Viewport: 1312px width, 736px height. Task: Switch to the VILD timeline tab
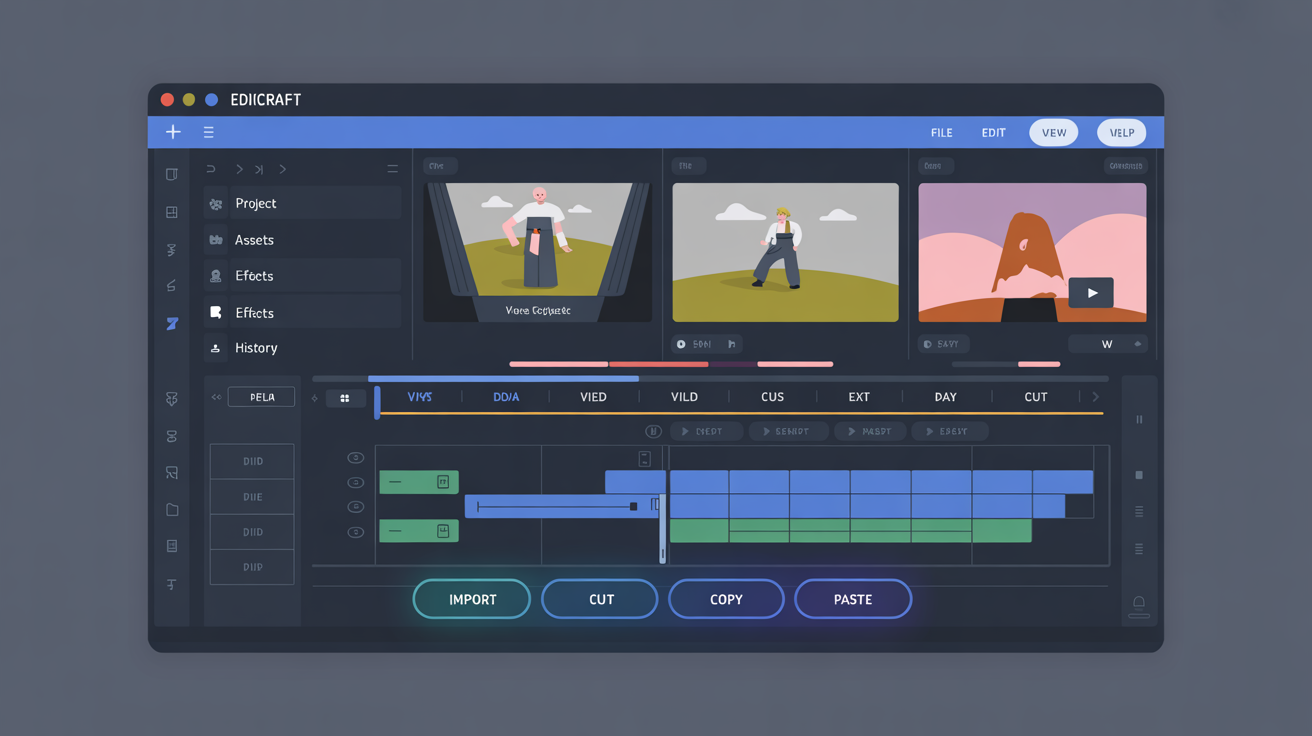point(684,397)
